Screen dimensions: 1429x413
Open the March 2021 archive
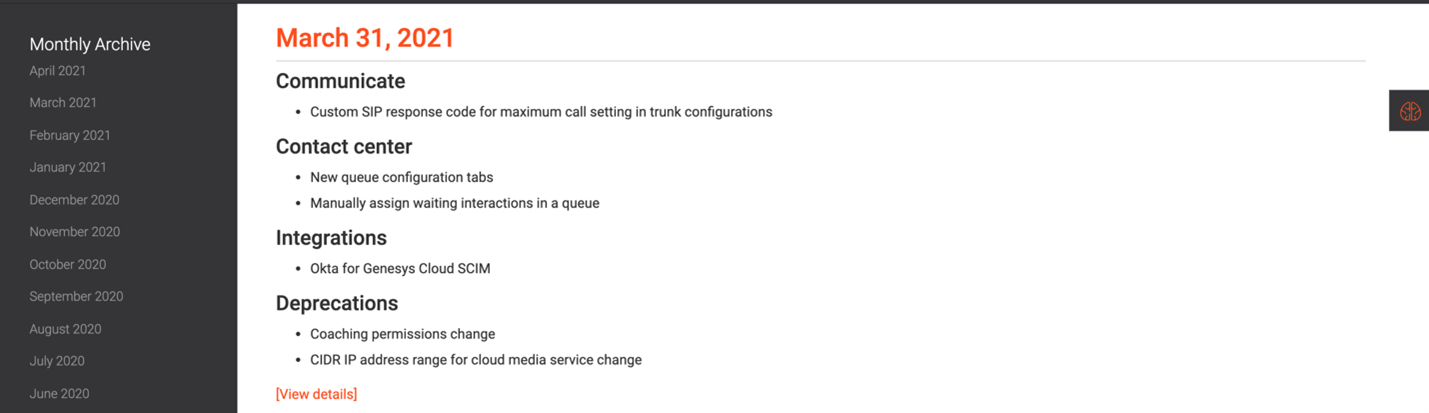point(63,103)
